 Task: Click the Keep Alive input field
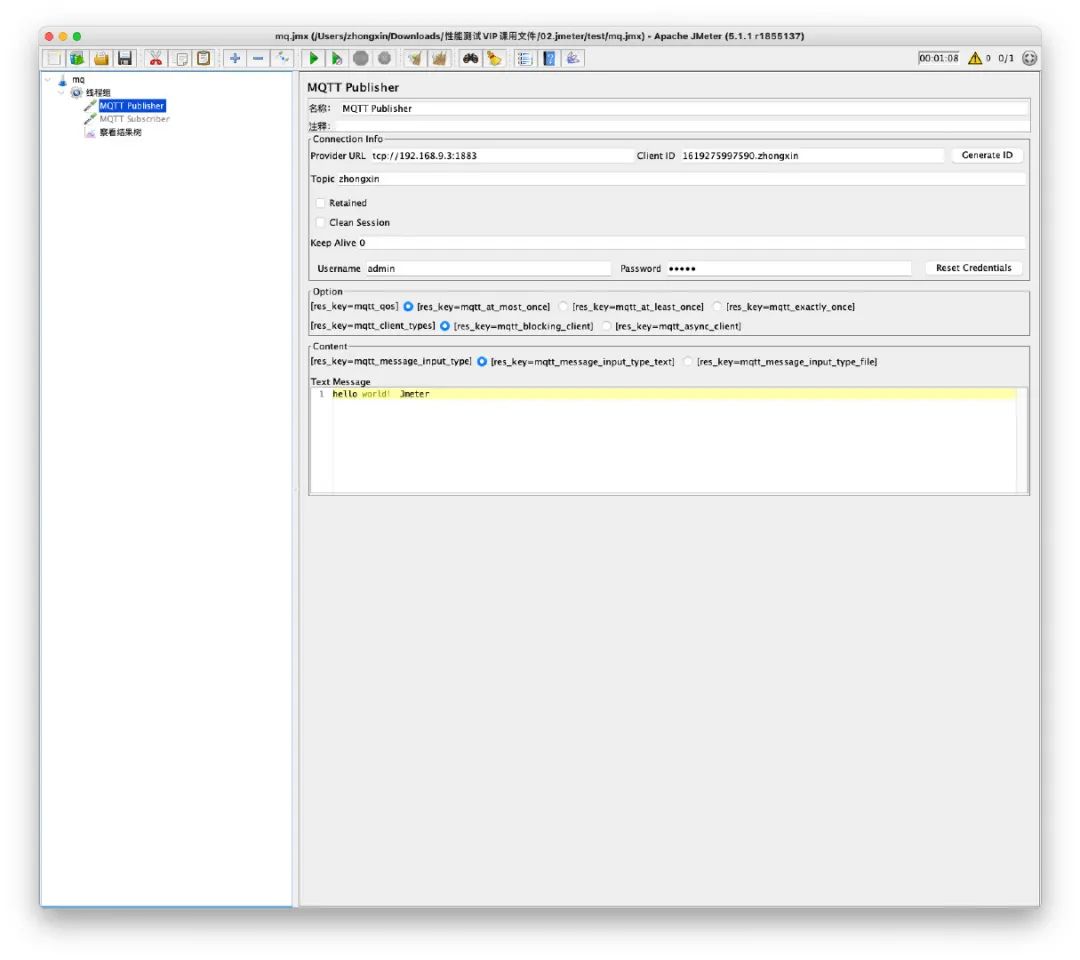[x=692, y=243]
